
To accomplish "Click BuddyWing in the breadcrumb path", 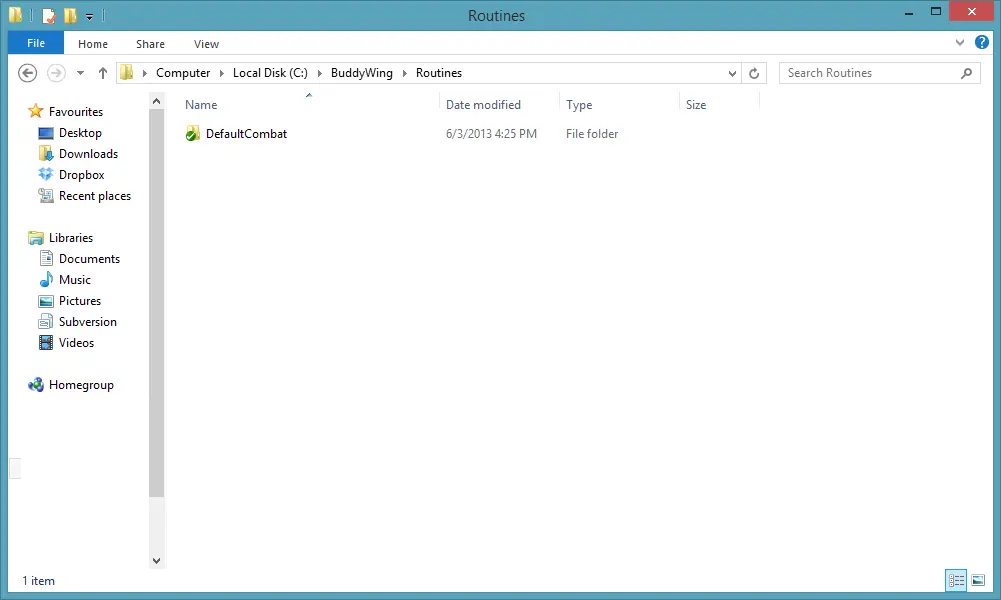I will [x=361, y=73].
